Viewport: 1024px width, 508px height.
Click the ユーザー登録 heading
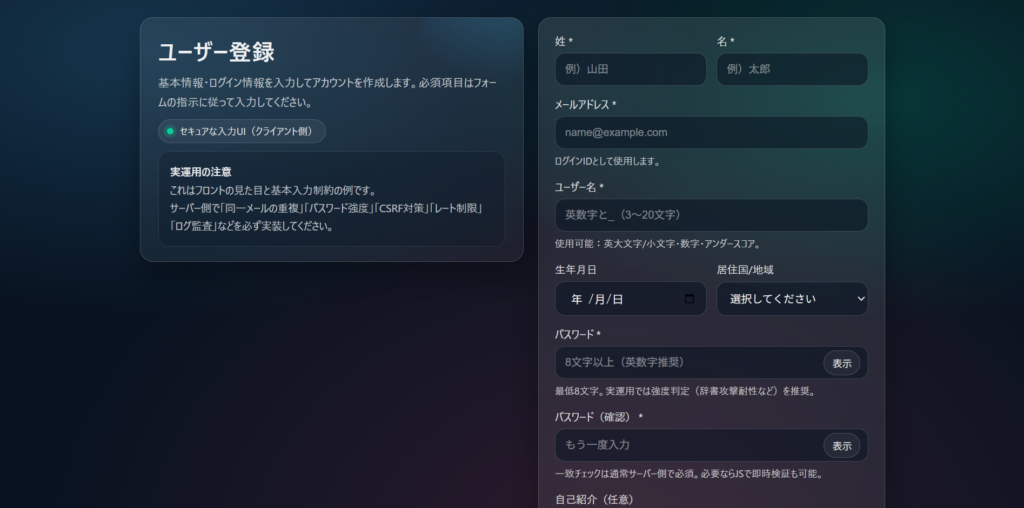[216, 52]
